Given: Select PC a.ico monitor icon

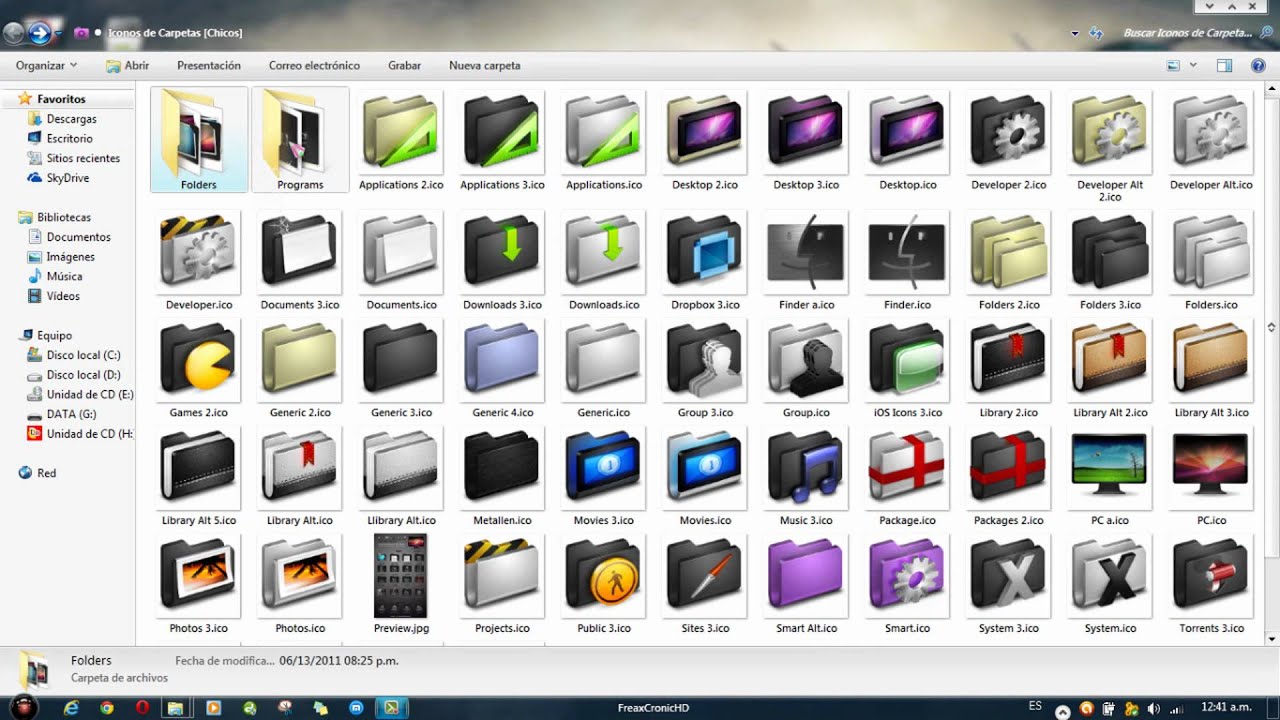Looking at the screenshot, I should (x=1109, y=475).
